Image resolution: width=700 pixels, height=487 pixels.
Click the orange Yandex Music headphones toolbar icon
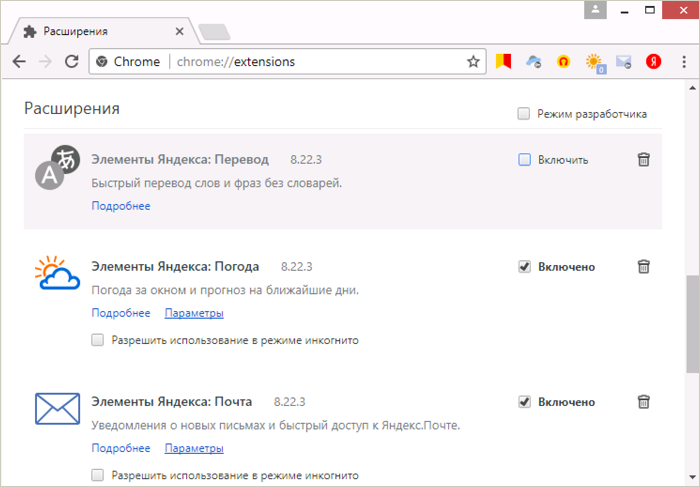563,62
